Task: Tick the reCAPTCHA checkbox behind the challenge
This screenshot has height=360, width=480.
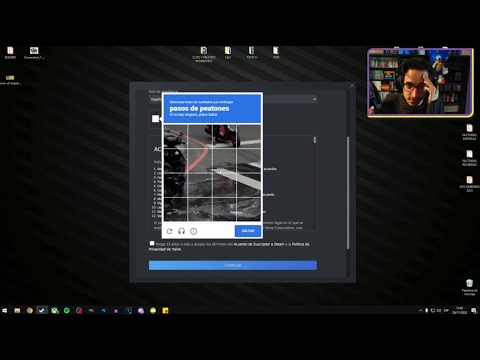Action: 155,119
